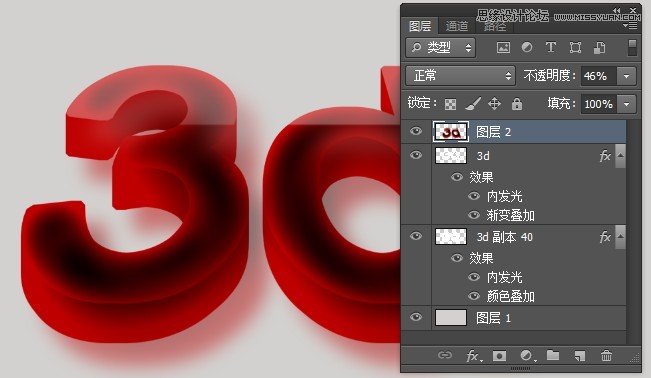Toggle the layer filtering switch
Image resolution: width=651 pixels, height=378 pixels.
click(632, 47)
